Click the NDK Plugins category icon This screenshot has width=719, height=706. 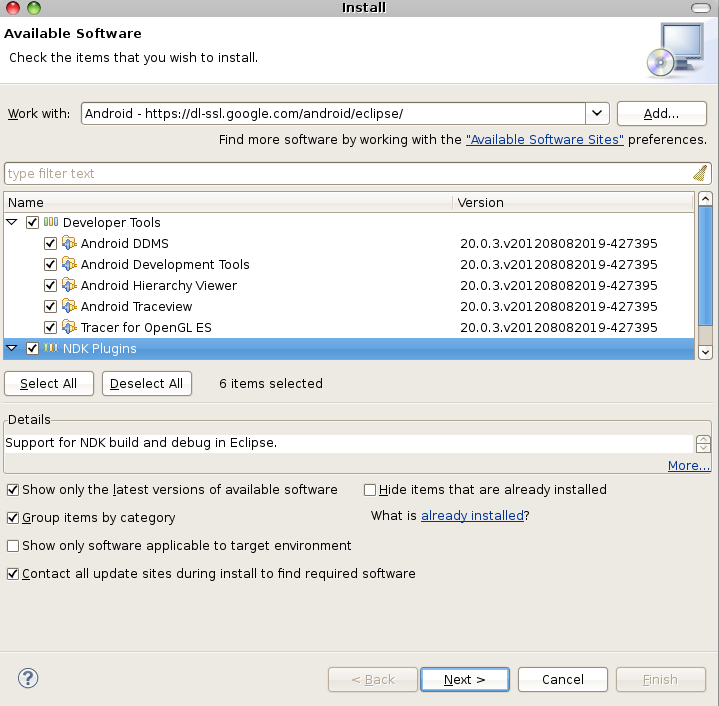pyautogui.click(x=51, y=348)
